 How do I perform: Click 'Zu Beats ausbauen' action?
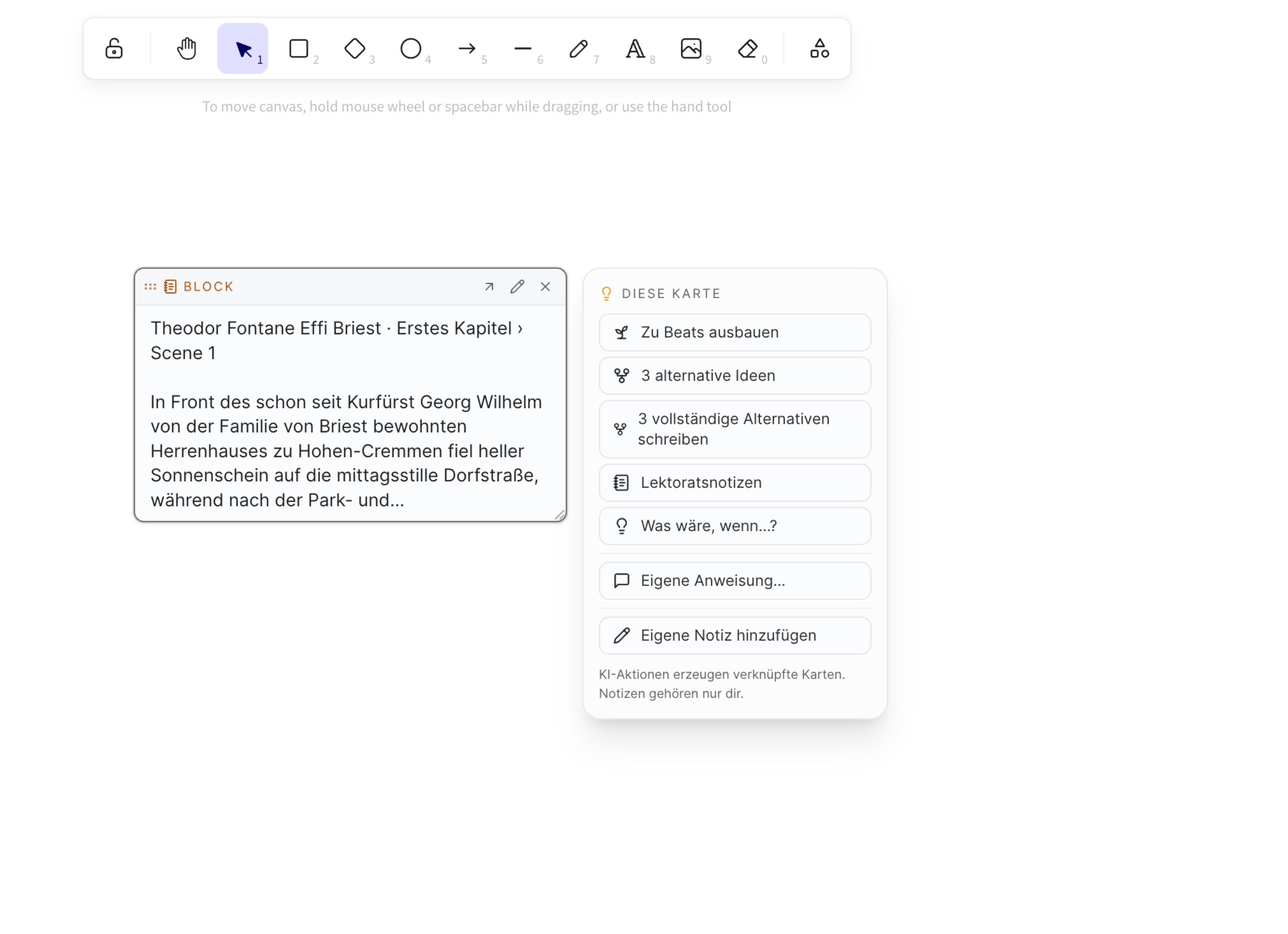click(x=734, y=332)
